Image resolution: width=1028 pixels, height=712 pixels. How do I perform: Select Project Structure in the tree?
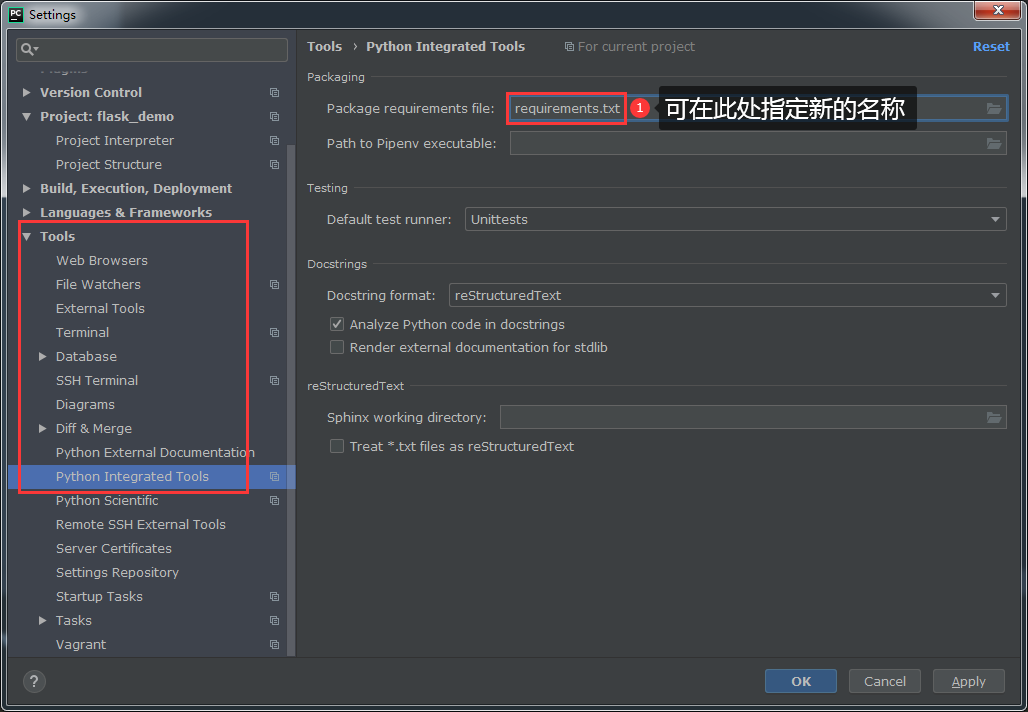pyautogui.click(x=109, y=165)
